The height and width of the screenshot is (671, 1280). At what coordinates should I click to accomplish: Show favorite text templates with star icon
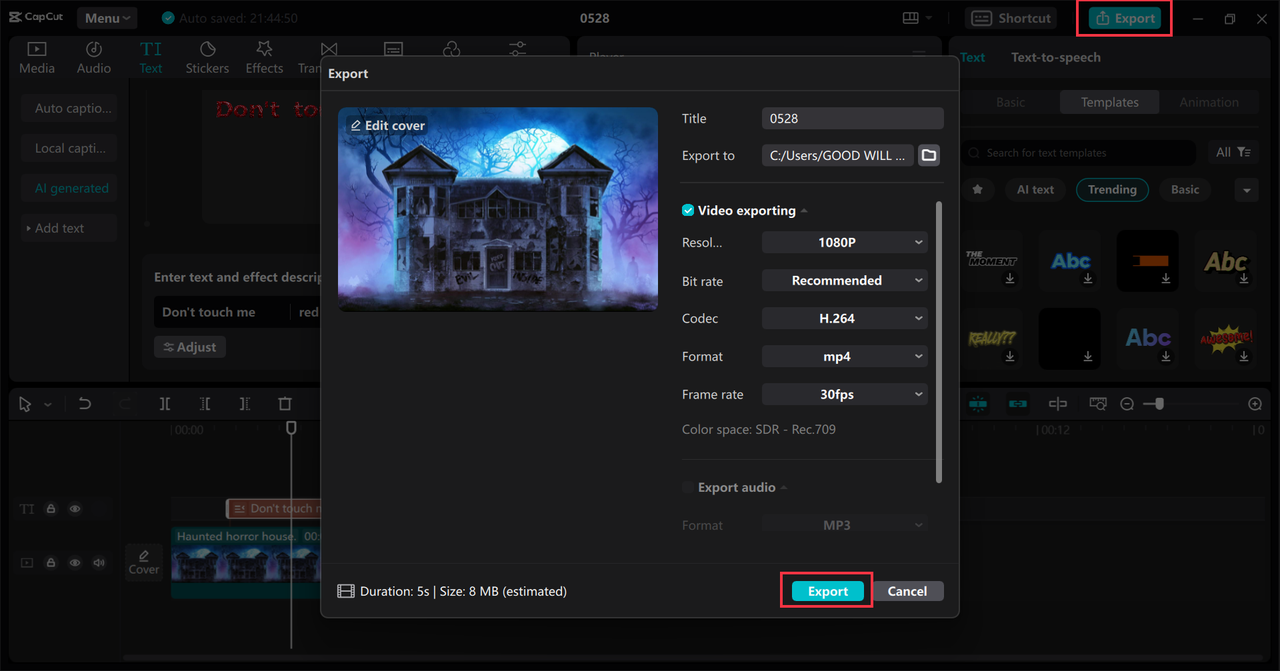click(978, 189)
